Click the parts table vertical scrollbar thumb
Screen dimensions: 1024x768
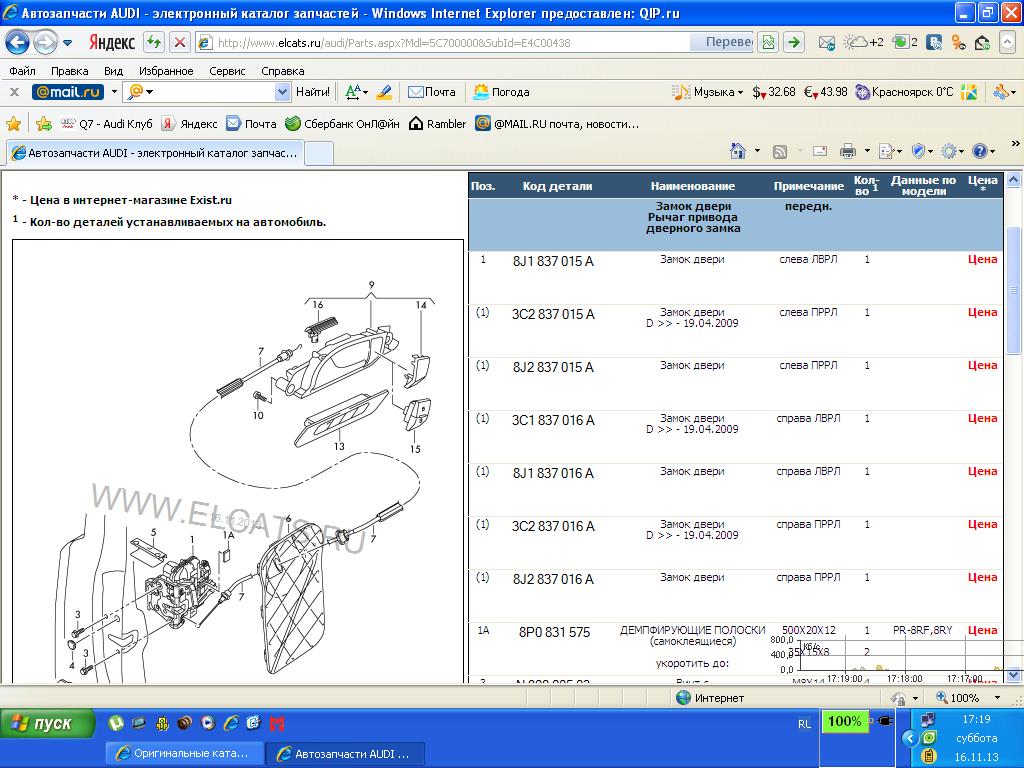pyautogui.click(x=1014, y=290)
